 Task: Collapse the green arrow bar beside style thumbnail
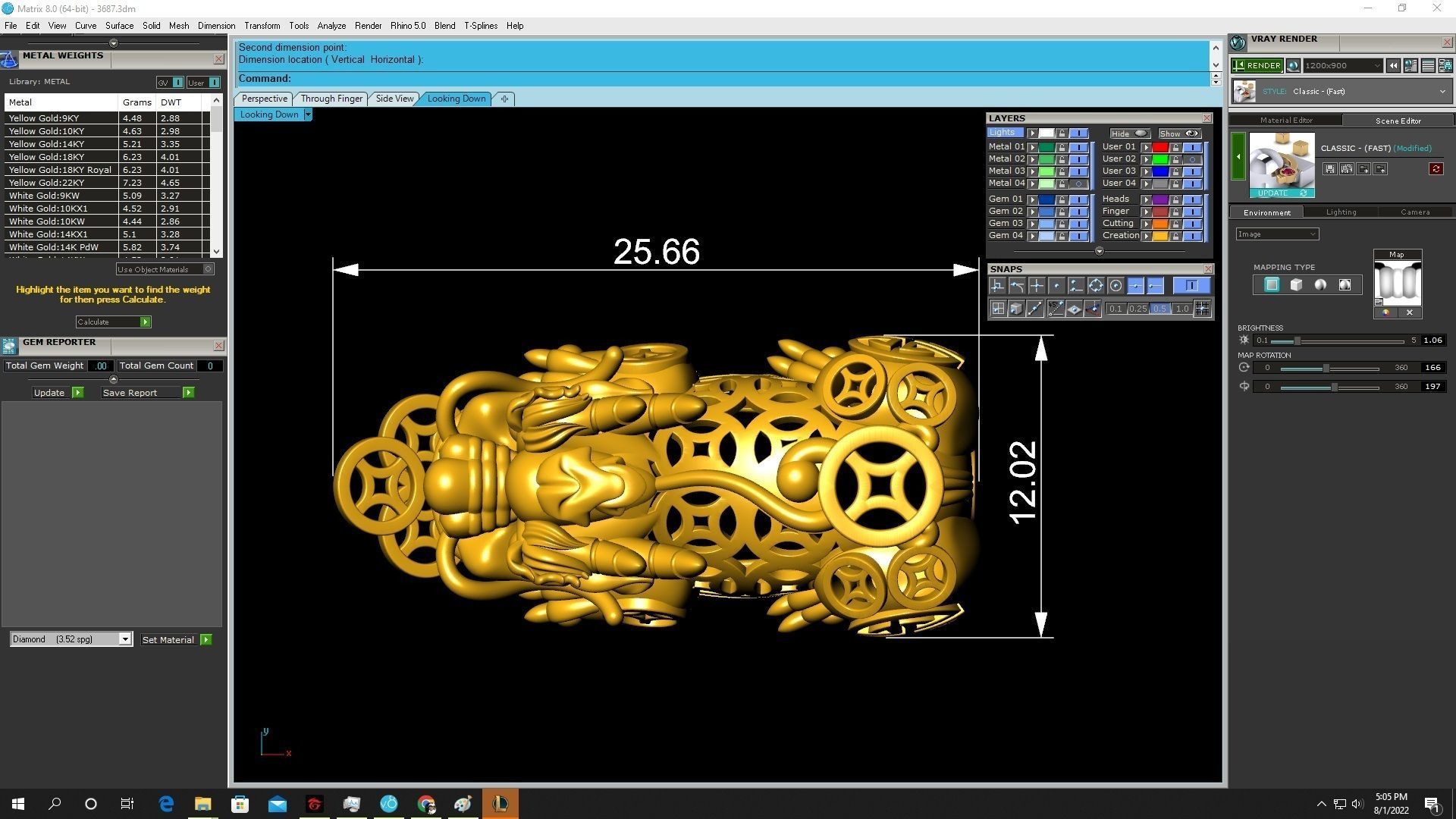pyautogui.click(x=1238, y=156)
